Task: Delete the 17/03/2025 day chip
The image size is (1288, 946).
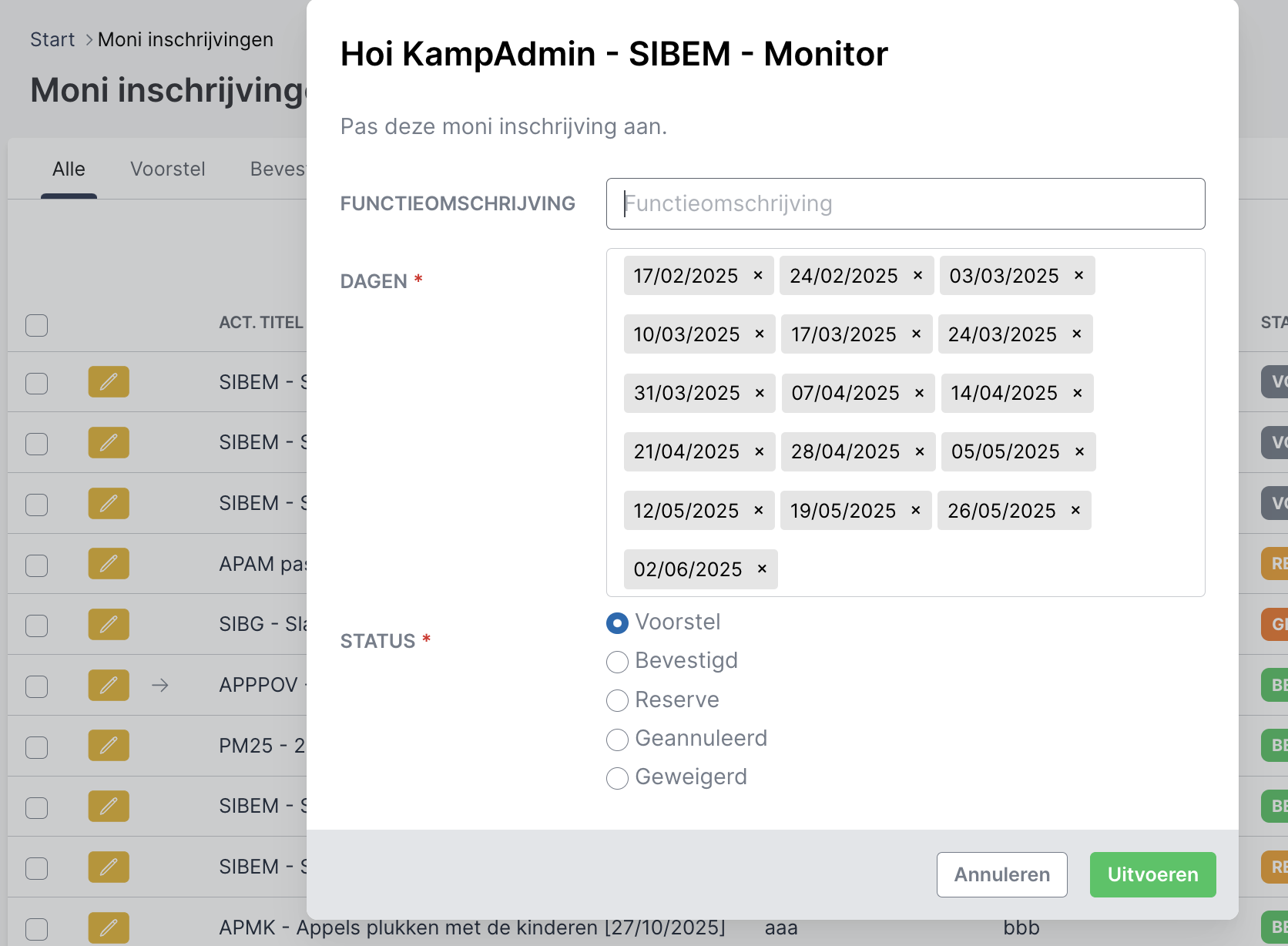Action: pyautogui.click(x=916, y=334)
